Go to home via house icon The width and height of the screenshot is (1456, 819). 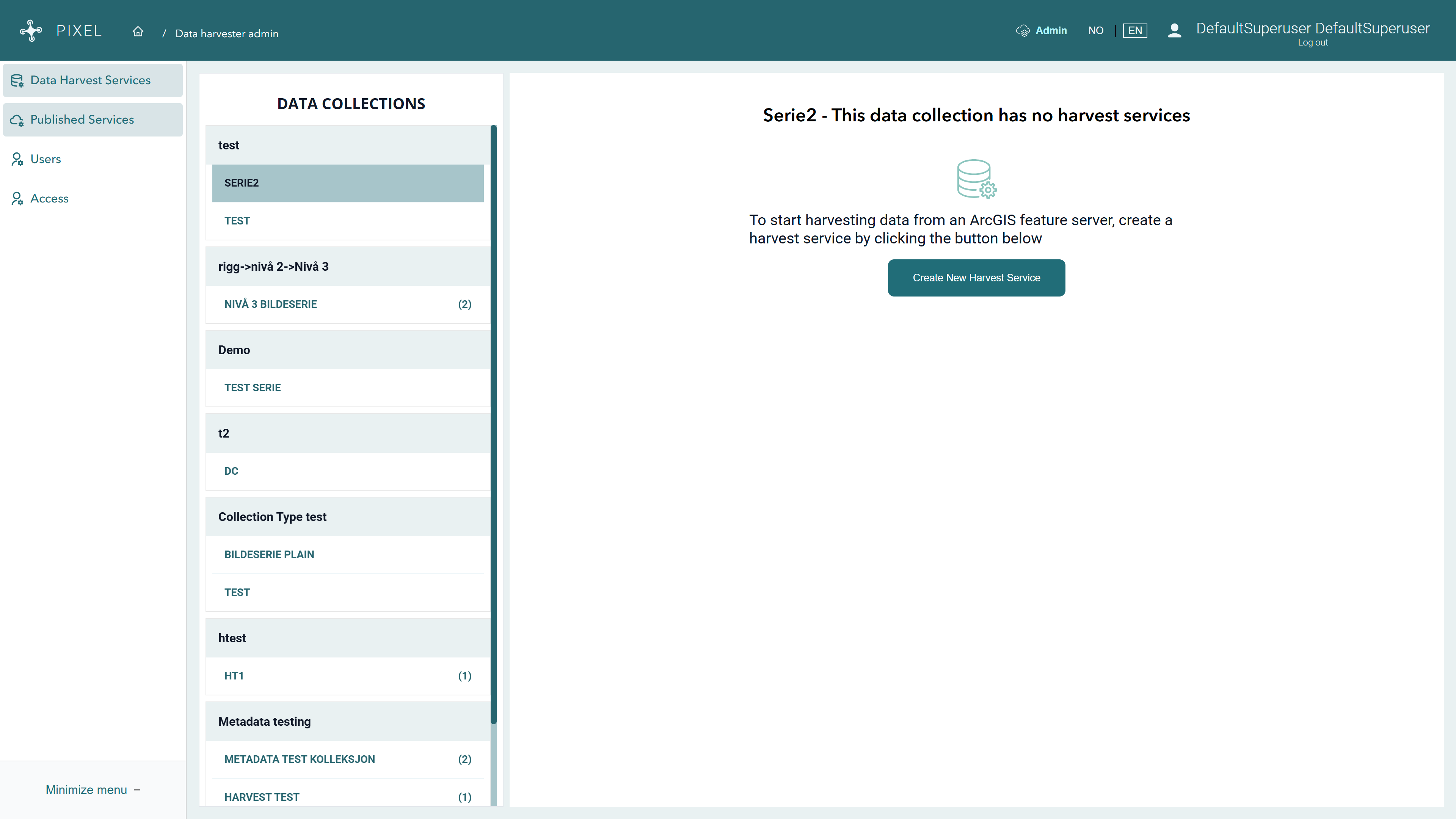coord(138,31)
